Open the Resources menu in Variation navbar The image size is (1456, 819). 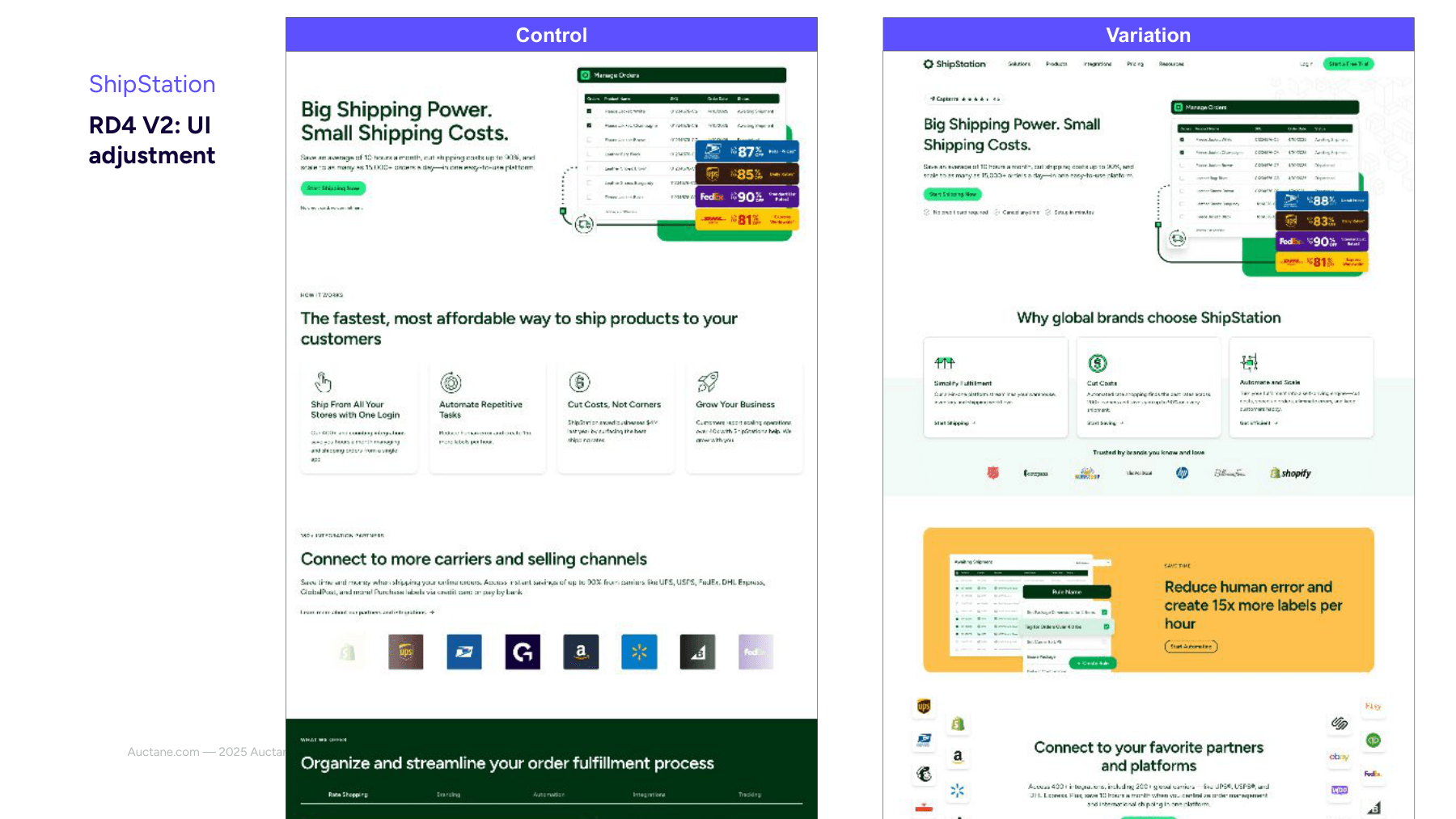(1171, 64)
